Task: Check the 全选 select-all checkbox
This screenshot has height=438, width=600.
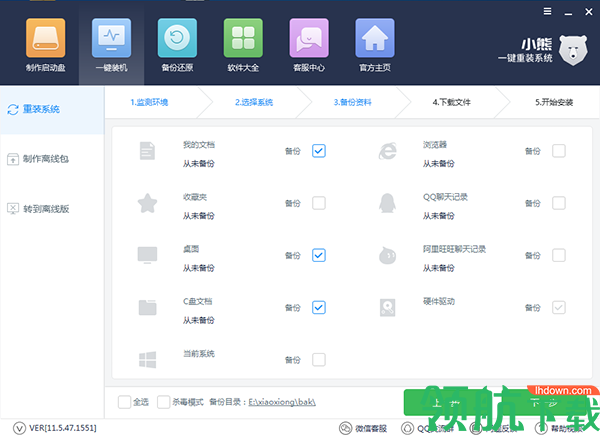Action: click(124, 402)
